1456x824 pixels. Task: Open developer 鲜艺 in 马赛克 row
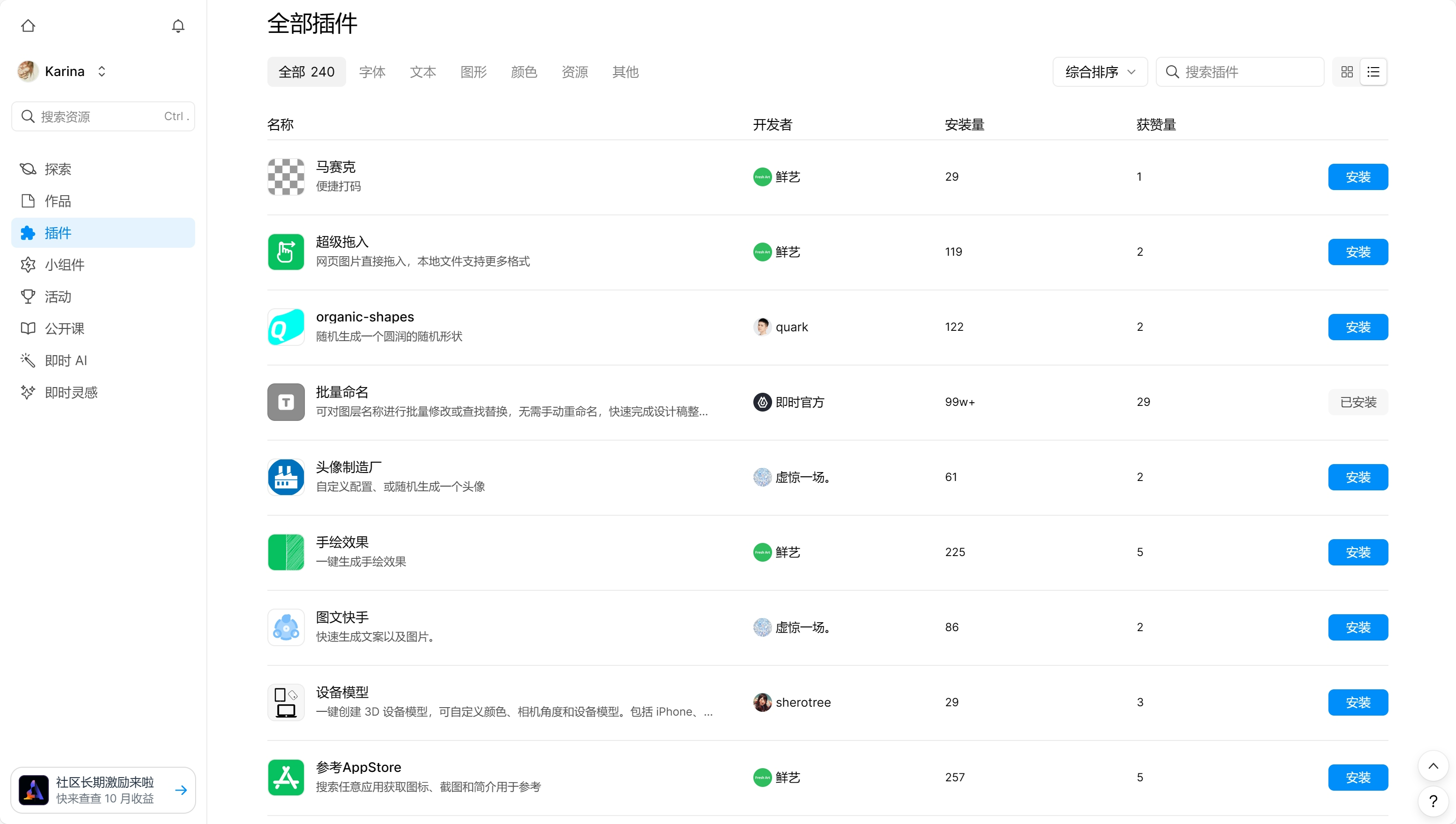pos(777,177)
